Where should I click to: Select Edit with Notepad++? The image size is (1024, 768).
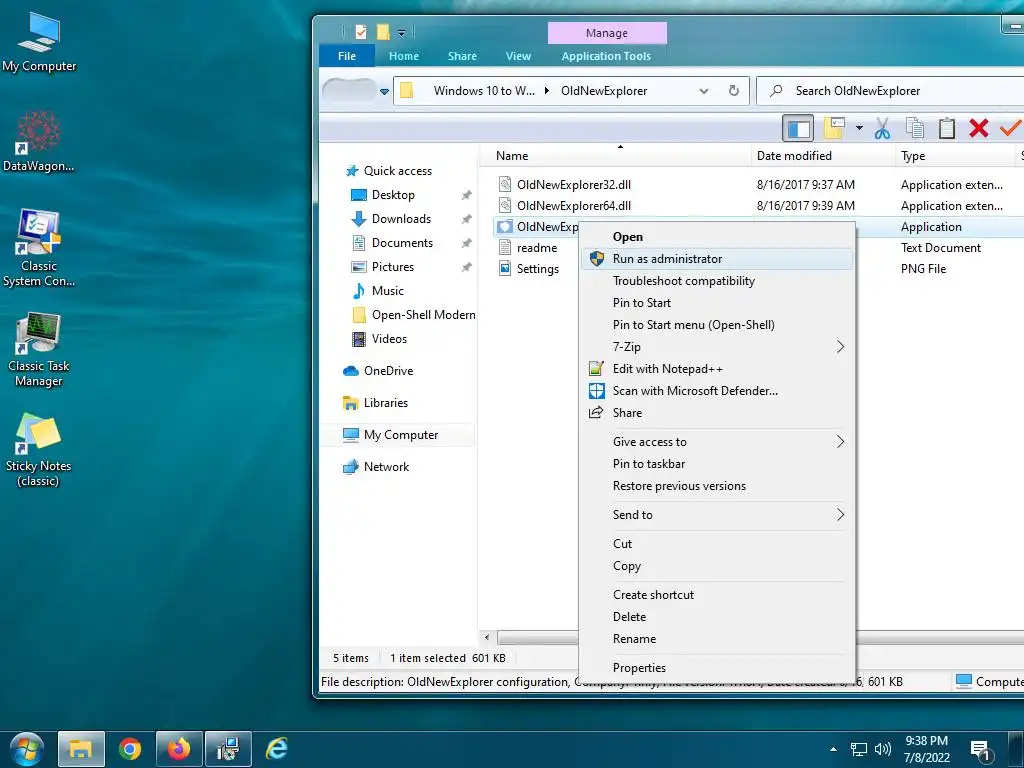pos(716,369)
